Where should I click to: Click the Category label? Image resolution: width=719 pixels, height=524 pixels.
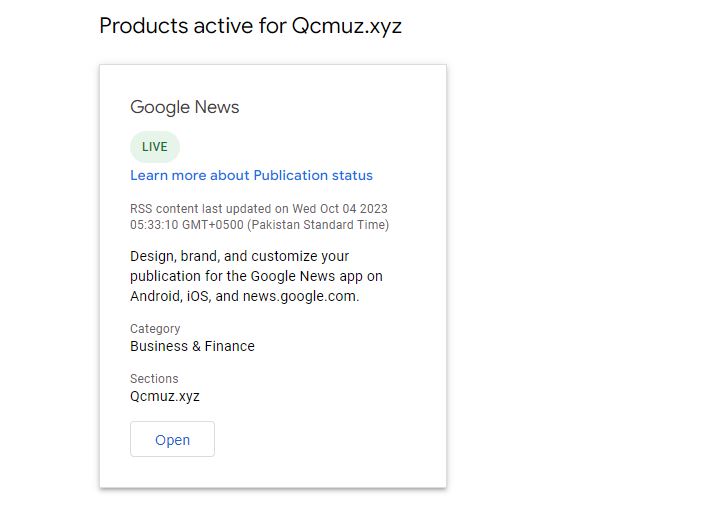[155, 329]
